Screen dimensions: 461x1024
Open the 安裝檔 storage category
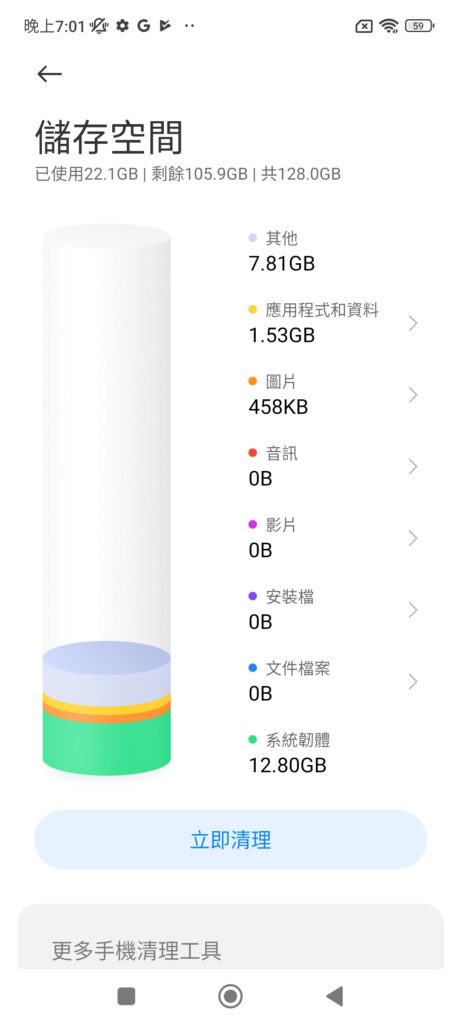pyautogui.click(x=333, y=610)
